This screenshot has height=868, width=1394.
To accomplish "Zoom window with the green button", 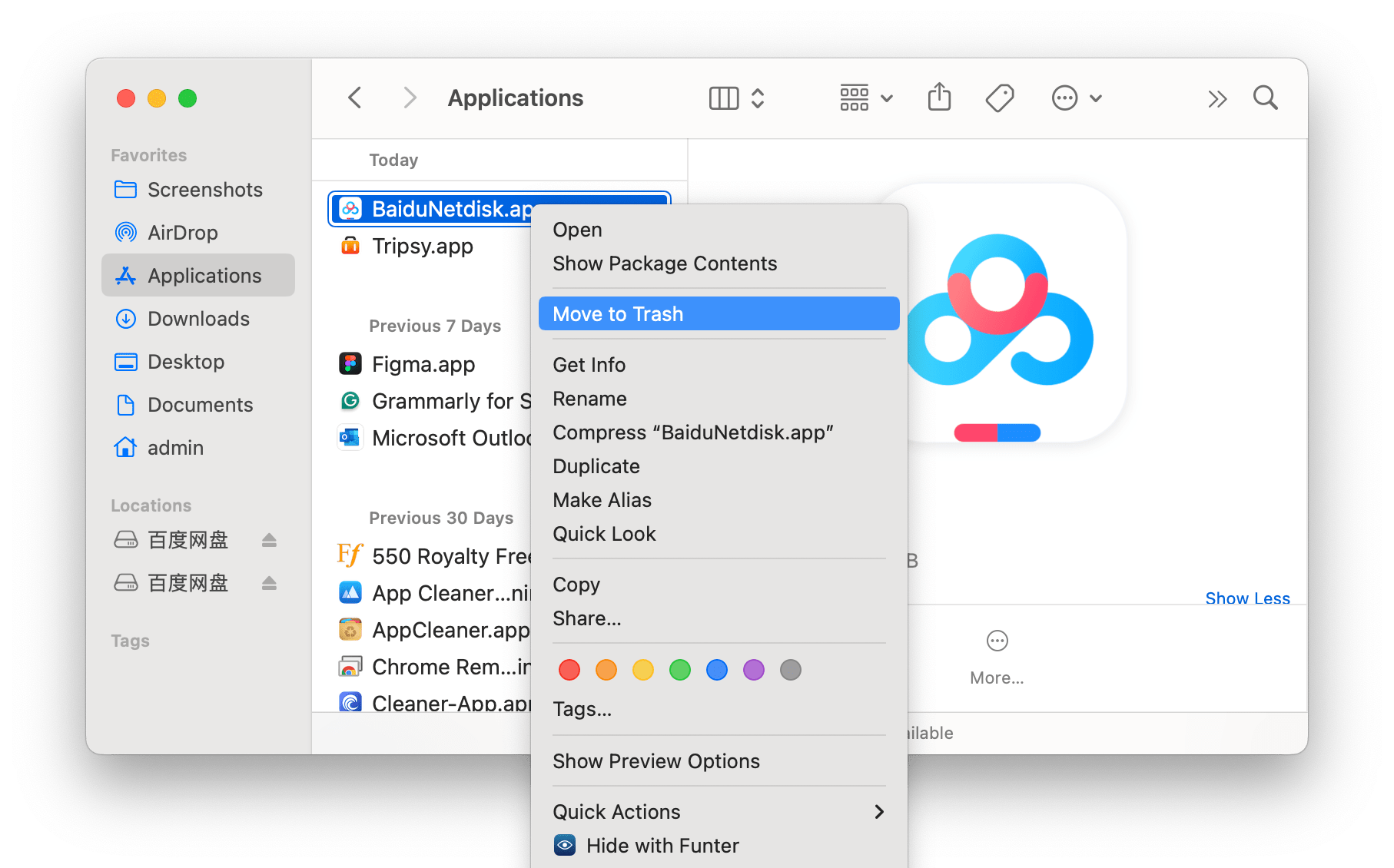I will (x=188, y=98).
